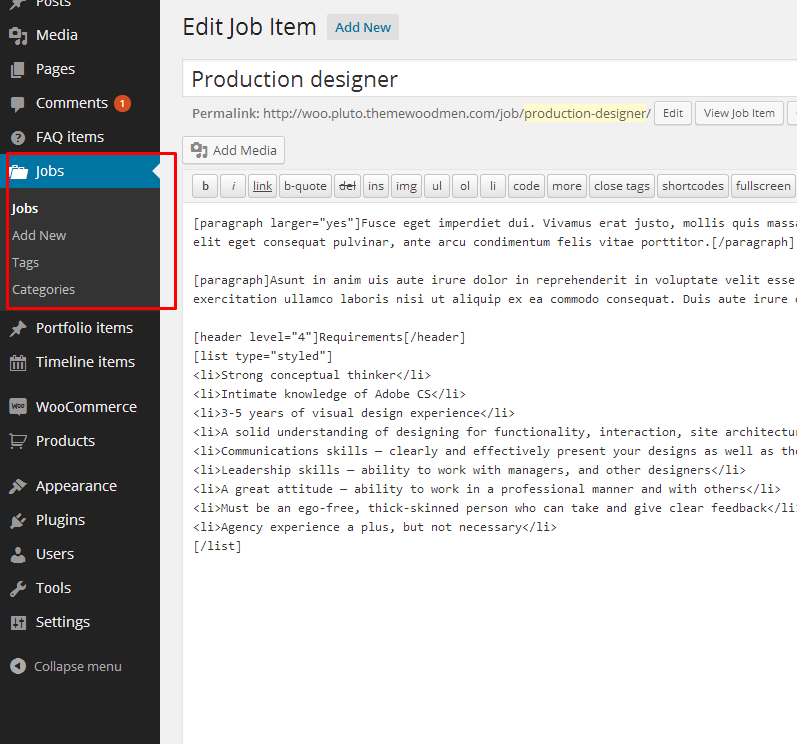The image size is (797, 744).
Task: Open the Media menu
Action: pyautogui.click(x=56, y=35)
